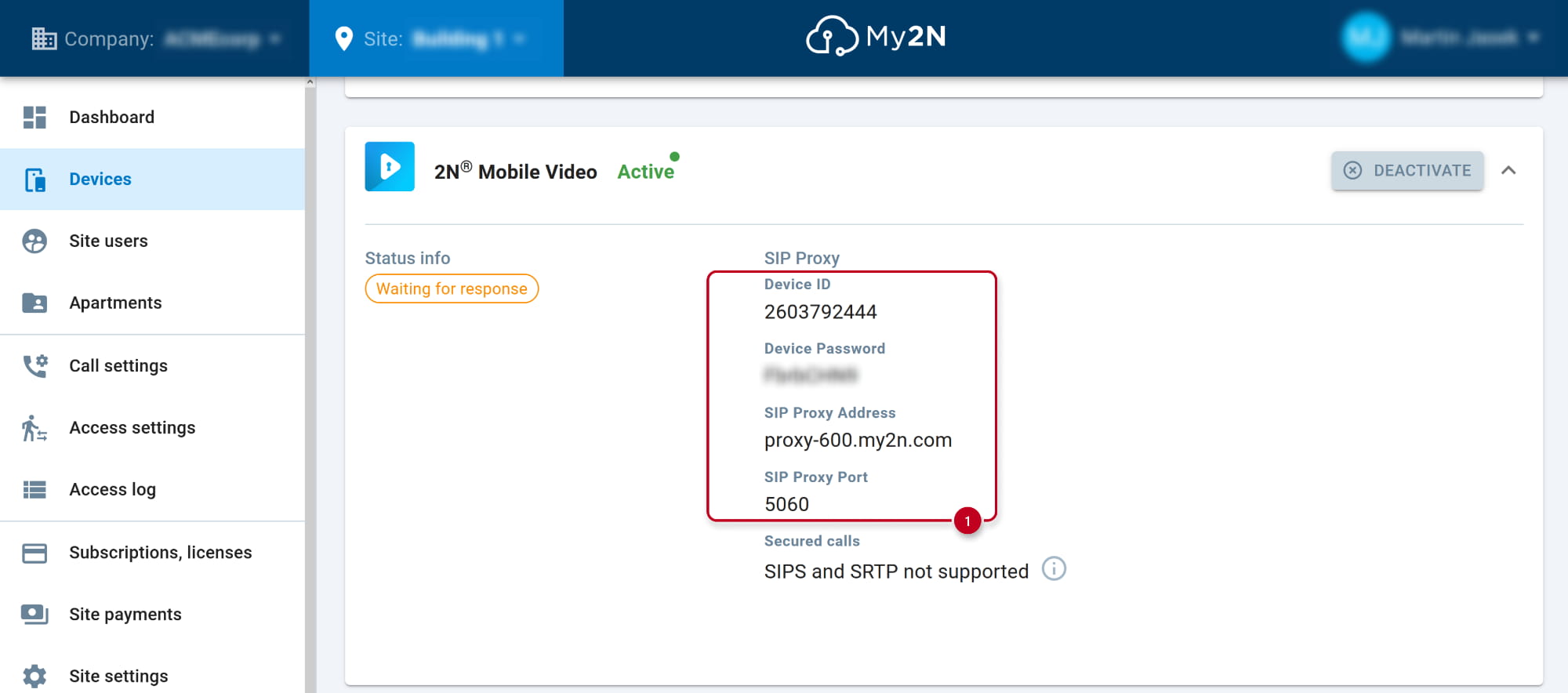Click the DEACTIVATE button
Viewport: 1568px width, 693px height.
coord(1407,170)
